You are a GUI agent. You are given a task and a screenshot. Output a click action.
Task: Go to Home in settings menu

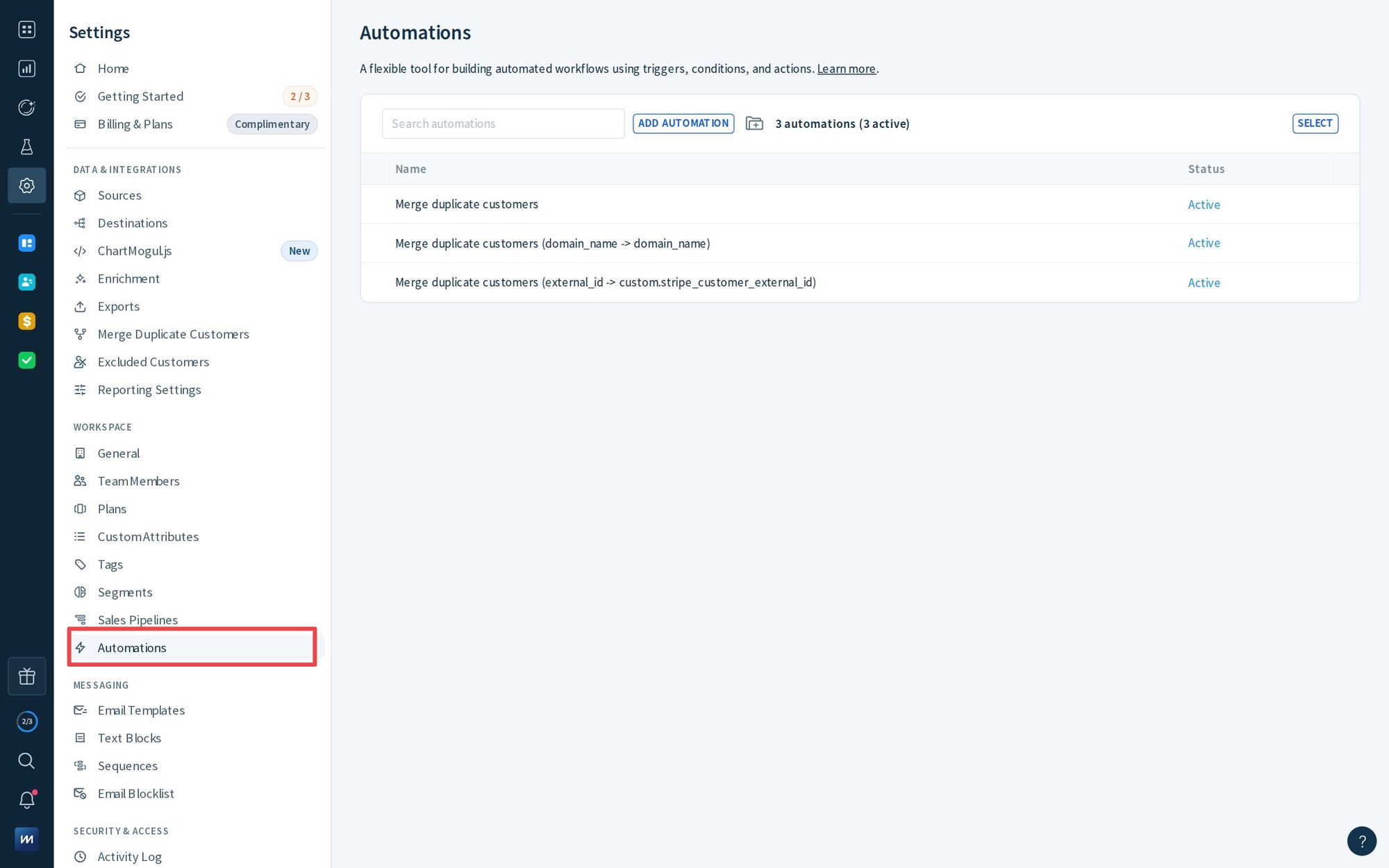tap(195, 68)
